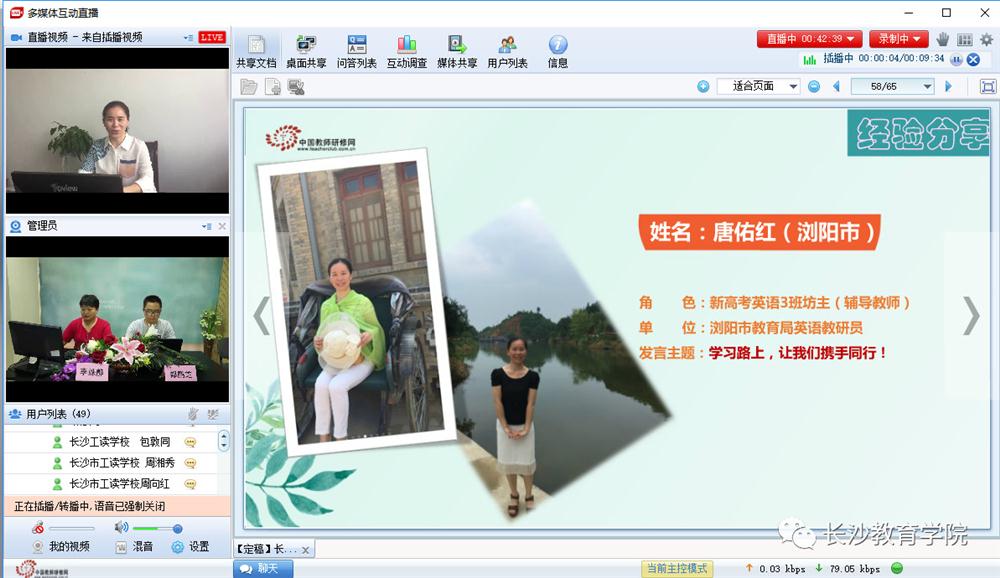The image size is (1000, 578).
Task: Go to next slide with right arrow
Action: click(970, 315)
